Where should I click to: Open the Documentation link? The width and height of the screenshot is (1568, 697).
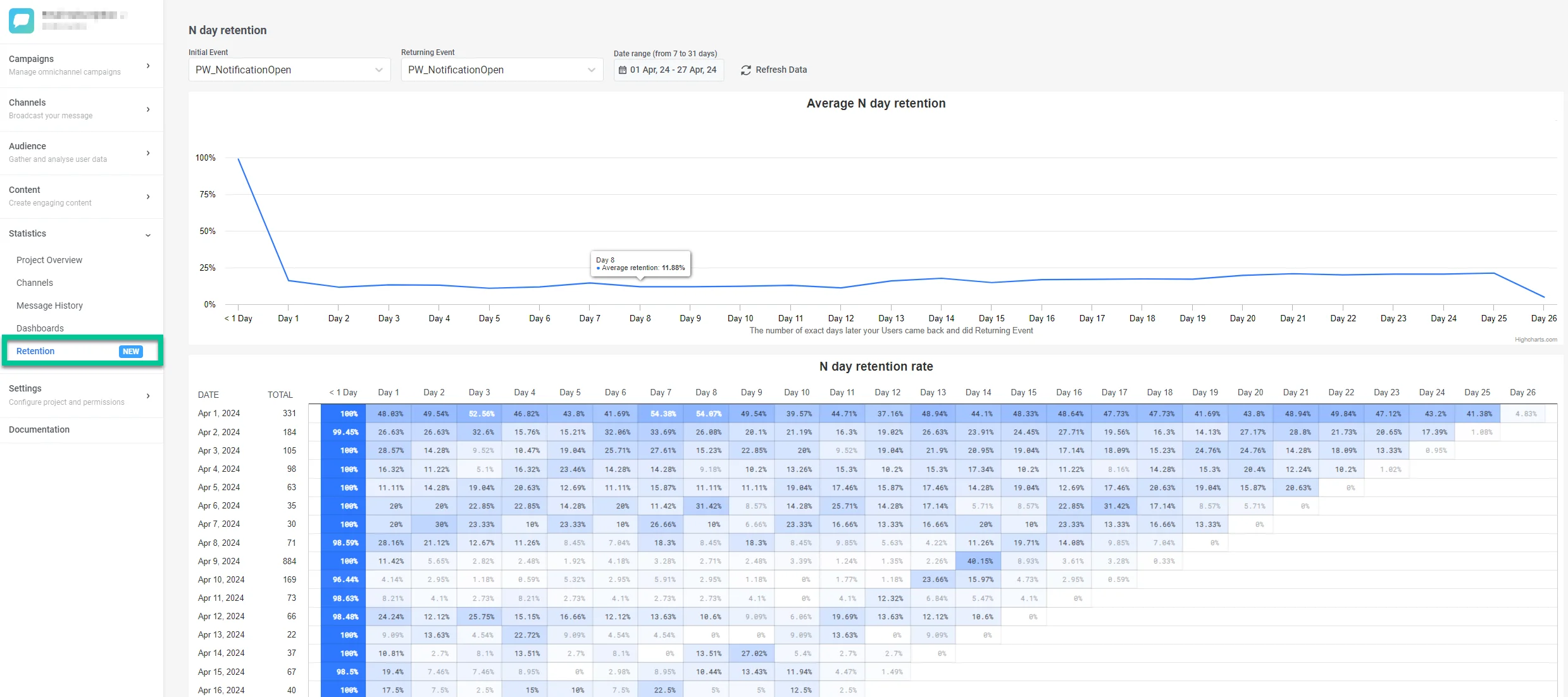[39, 429]
